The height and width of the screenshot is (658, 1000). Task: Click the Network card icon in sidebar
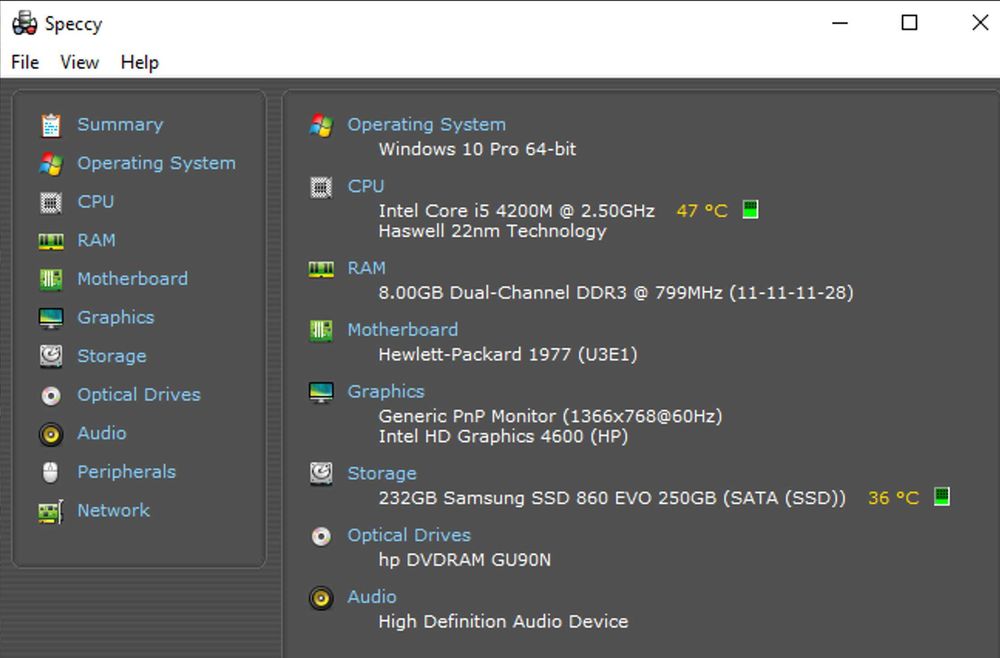tap(51, 511)
